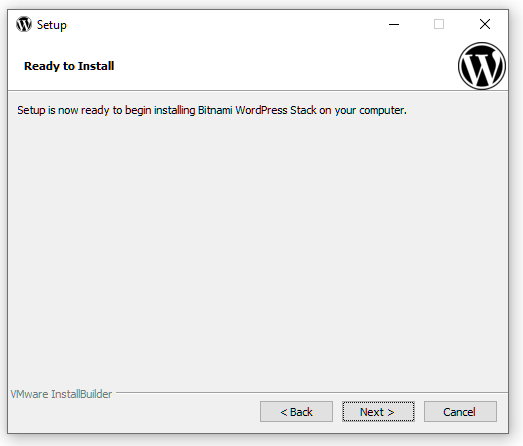This screenshot has height=446, width=523.
Task: Click the word 'Install' in the heading
Action: pyautogui.click(x=96, y=66)
